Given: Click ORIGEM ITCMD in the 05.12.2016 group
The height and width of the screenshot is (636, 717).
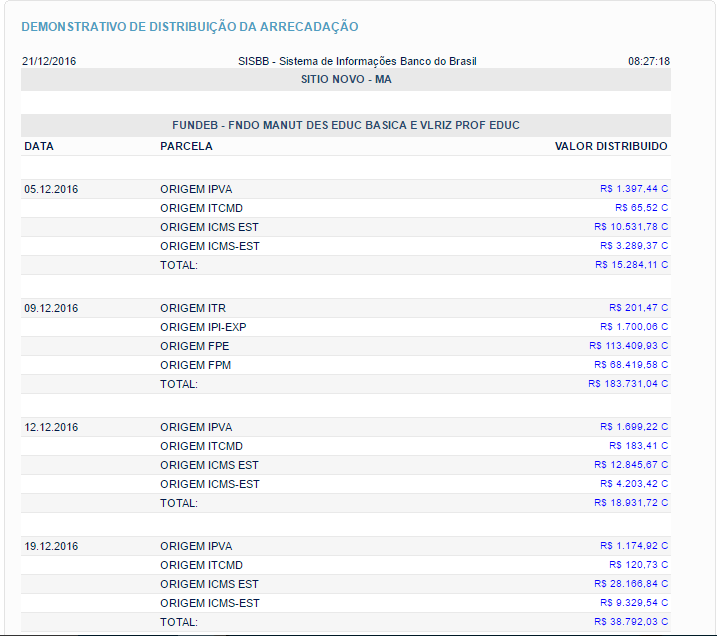Looking at the screenshot, I should pos(201,208).
